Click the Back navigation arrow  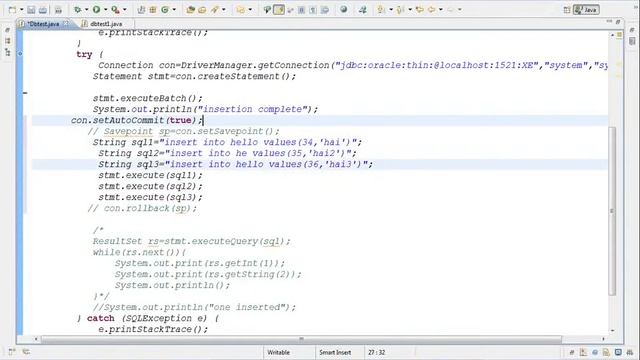[x=431, y=9]
